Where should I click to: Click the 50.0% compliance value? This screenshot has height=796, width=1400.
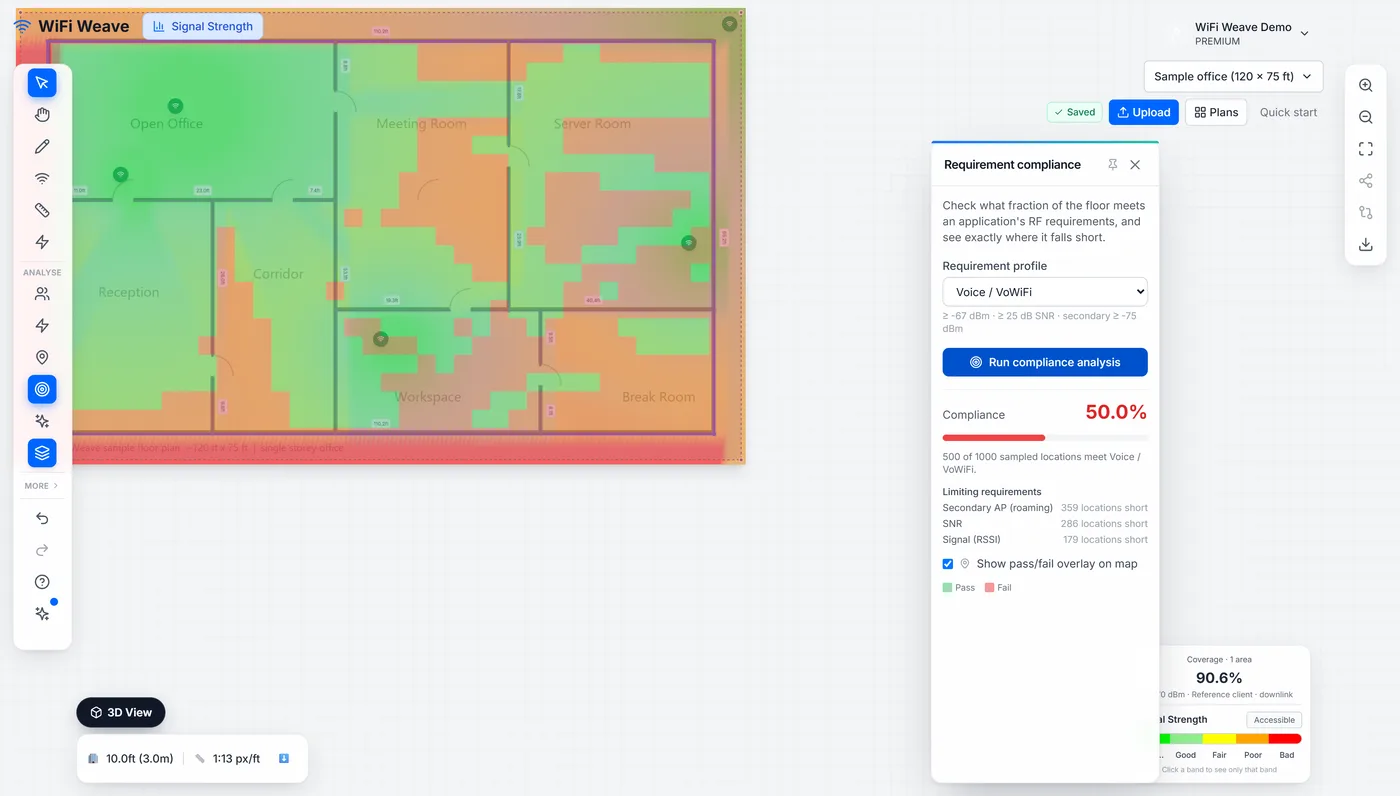(1116, 412)
